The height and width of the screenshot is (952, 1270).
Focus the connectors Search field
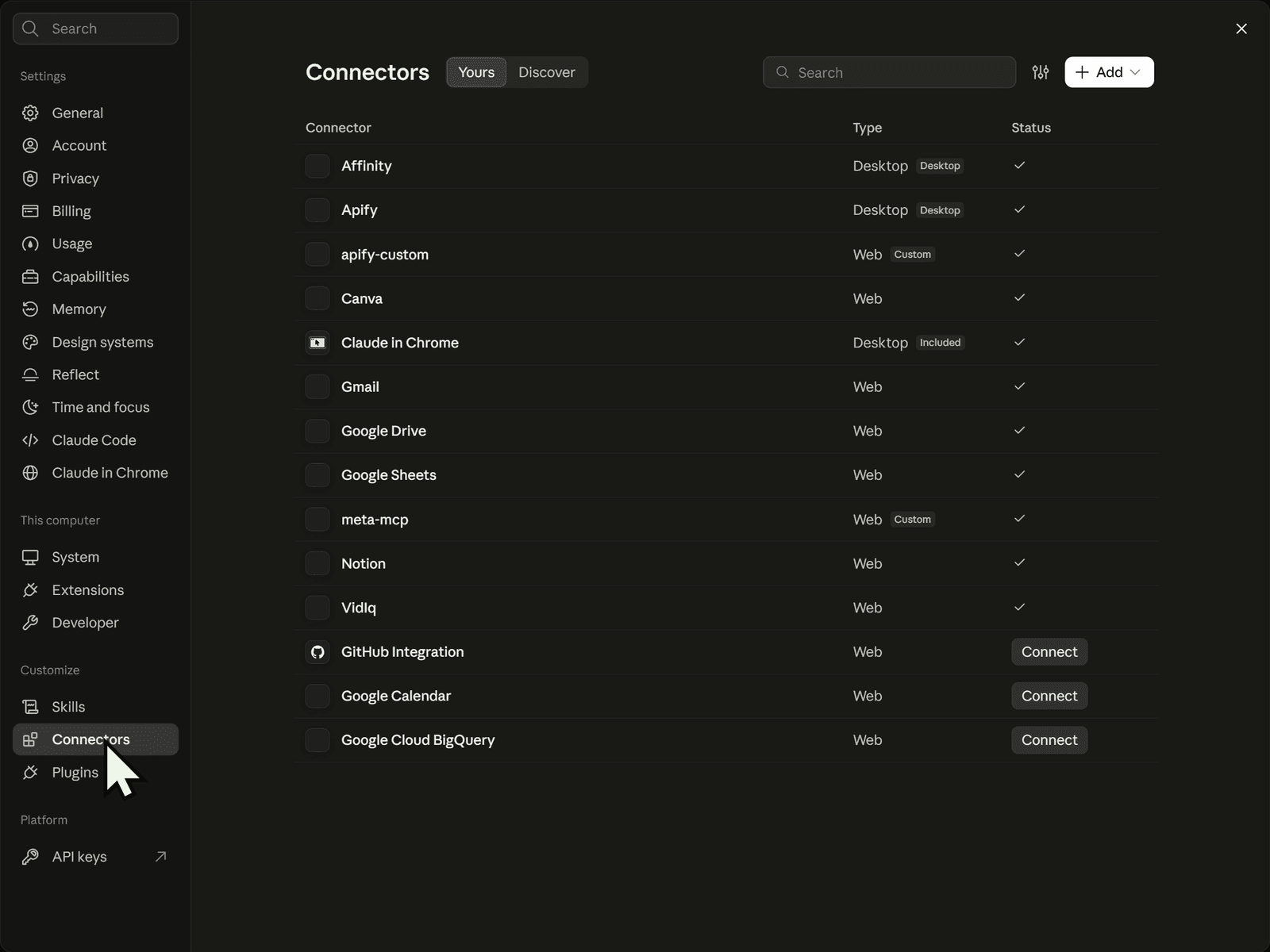click(x=889, y=72)
